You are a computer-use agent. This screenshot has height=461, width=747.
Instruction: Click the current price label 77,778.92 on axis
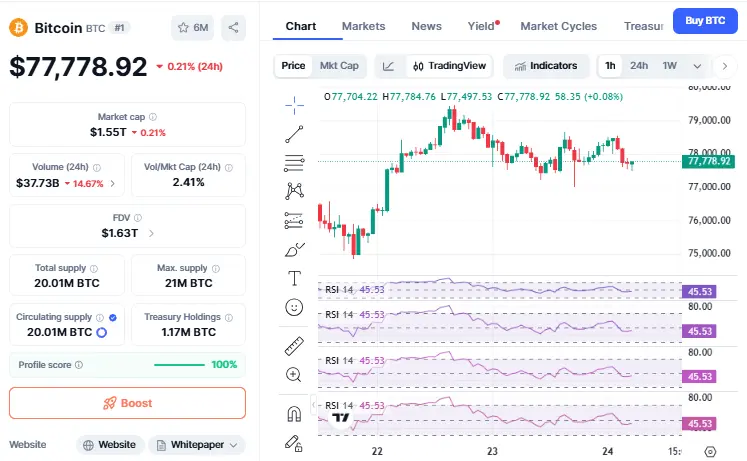[x=708, y=161]
